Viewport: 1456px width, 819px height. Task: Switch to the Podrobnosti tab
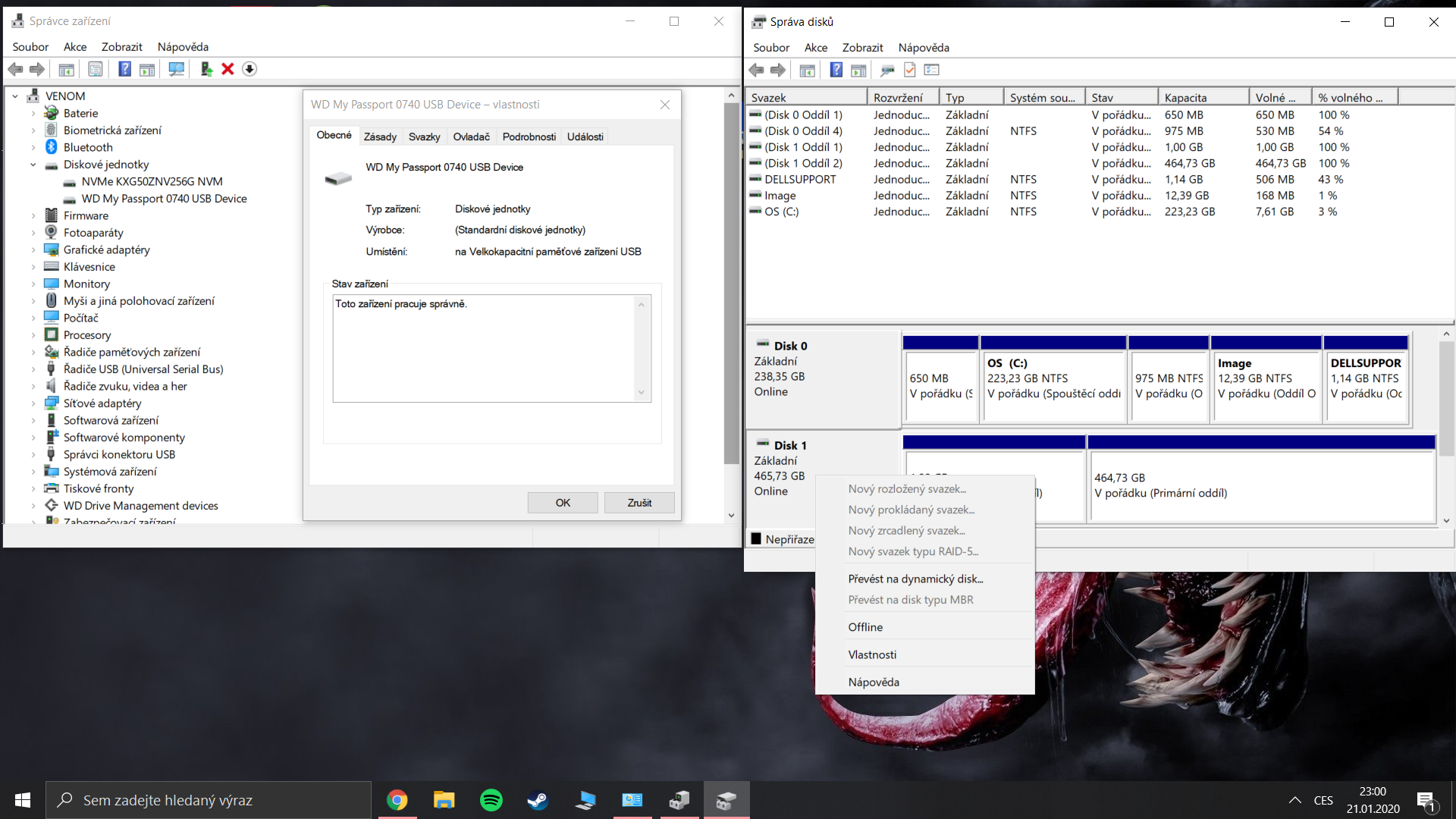(529, 136)
